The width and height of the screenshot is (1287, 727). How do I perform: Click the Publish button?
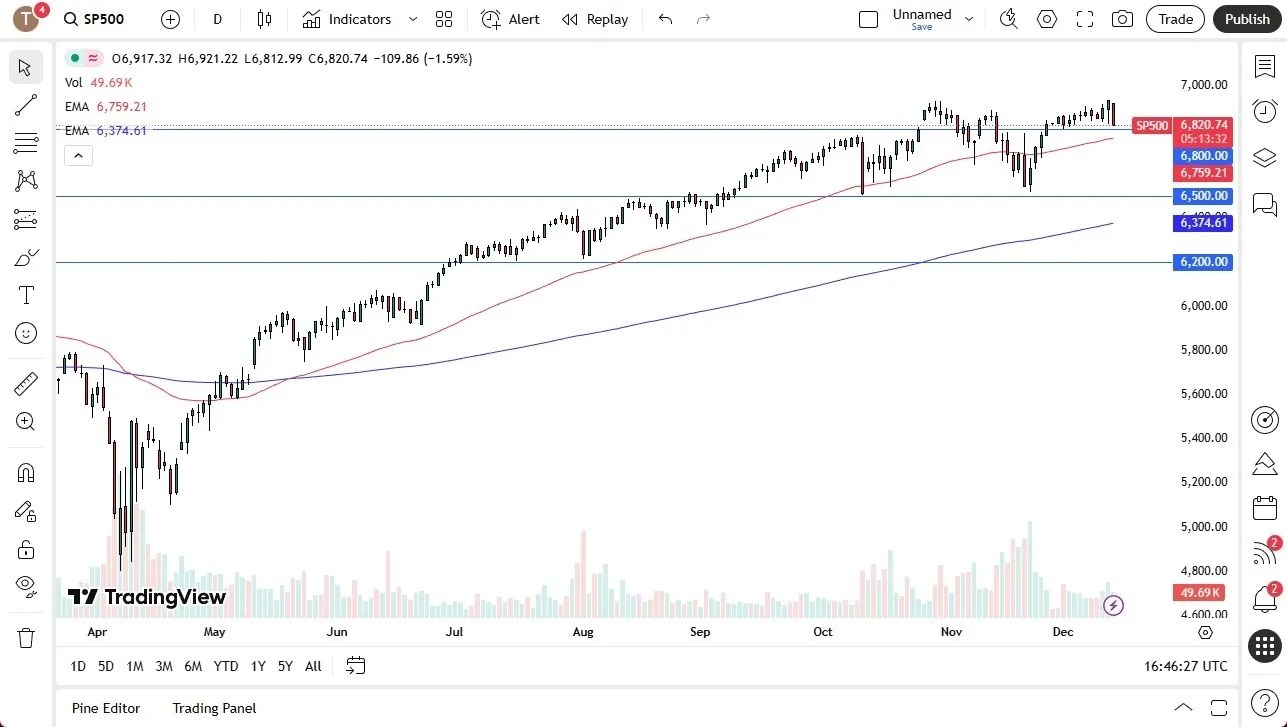1247,18
